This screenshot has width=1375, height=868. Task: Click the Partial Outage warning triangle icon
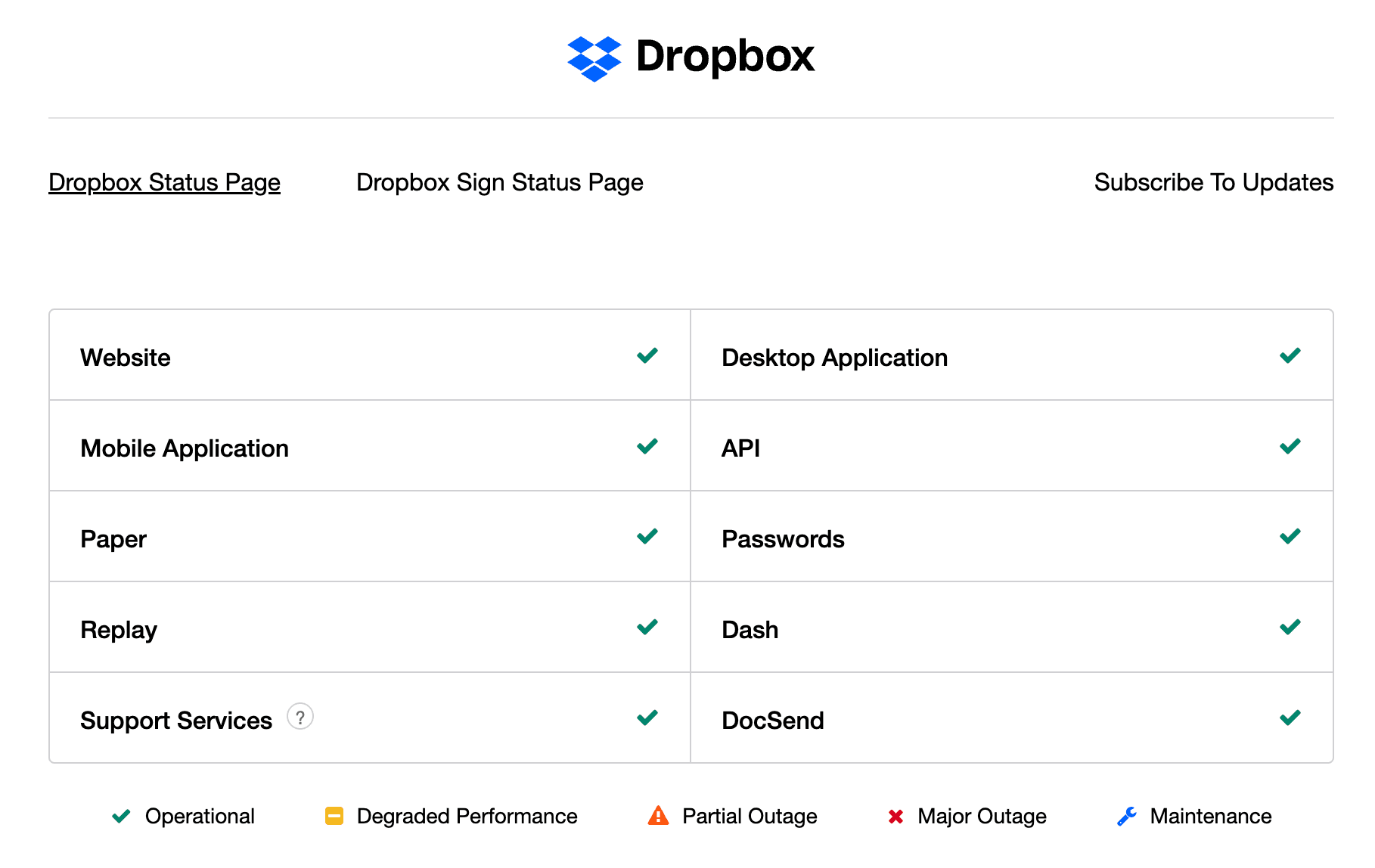[x=658, y=816]
